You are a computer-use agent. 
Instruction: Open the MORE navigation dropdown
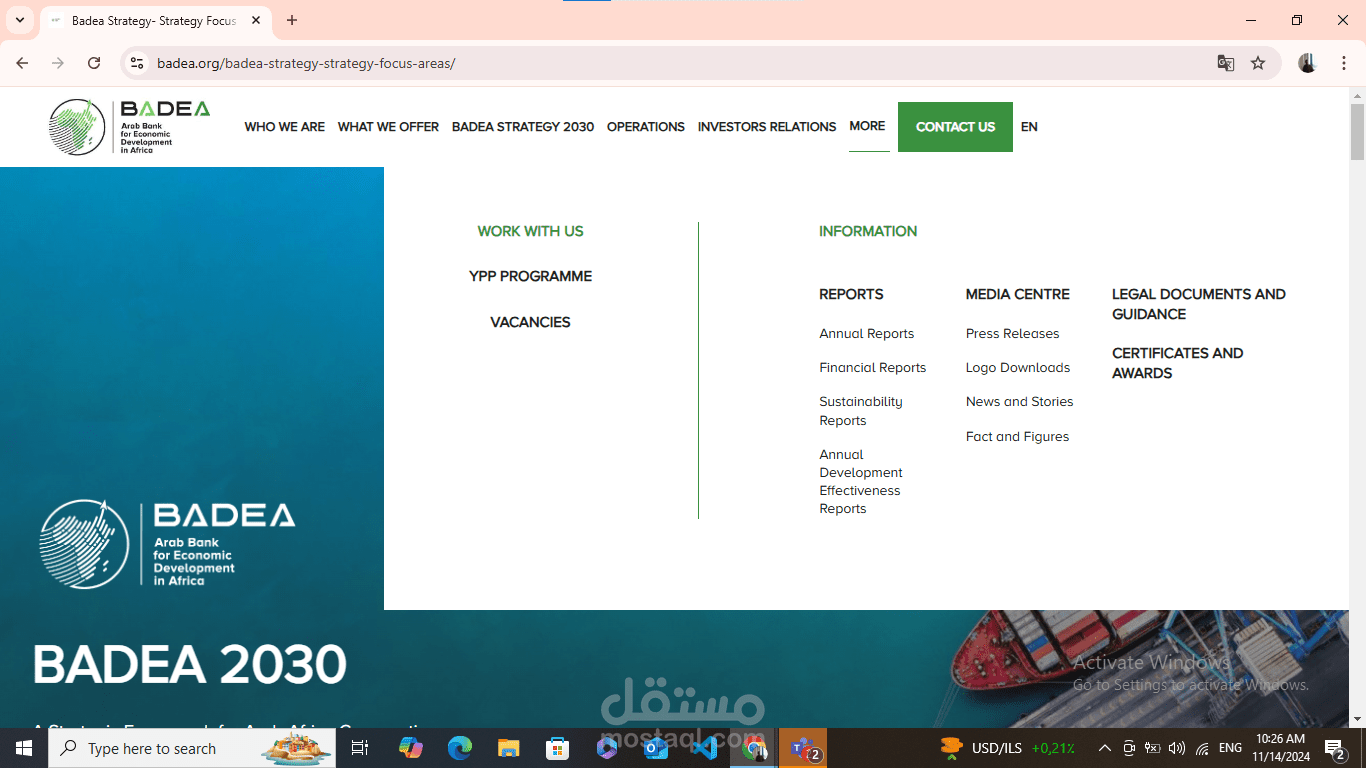pyautogui.click(x=867, y=127)
